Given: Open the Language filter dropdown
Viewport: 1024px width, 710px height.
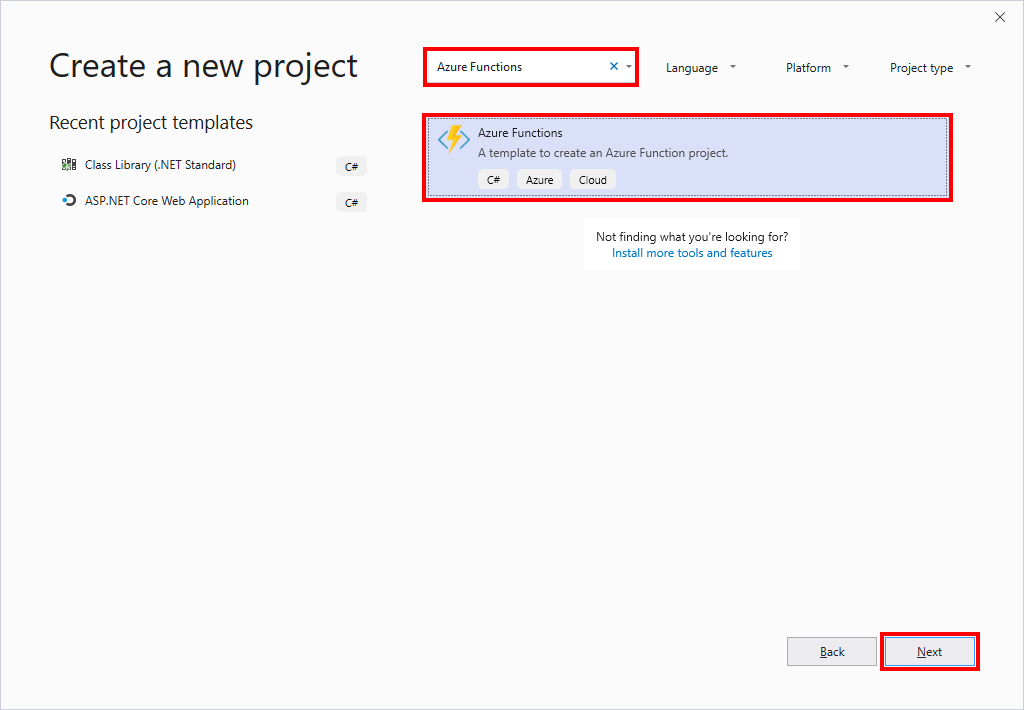Looking at the screenshot, I should (701, 67).
